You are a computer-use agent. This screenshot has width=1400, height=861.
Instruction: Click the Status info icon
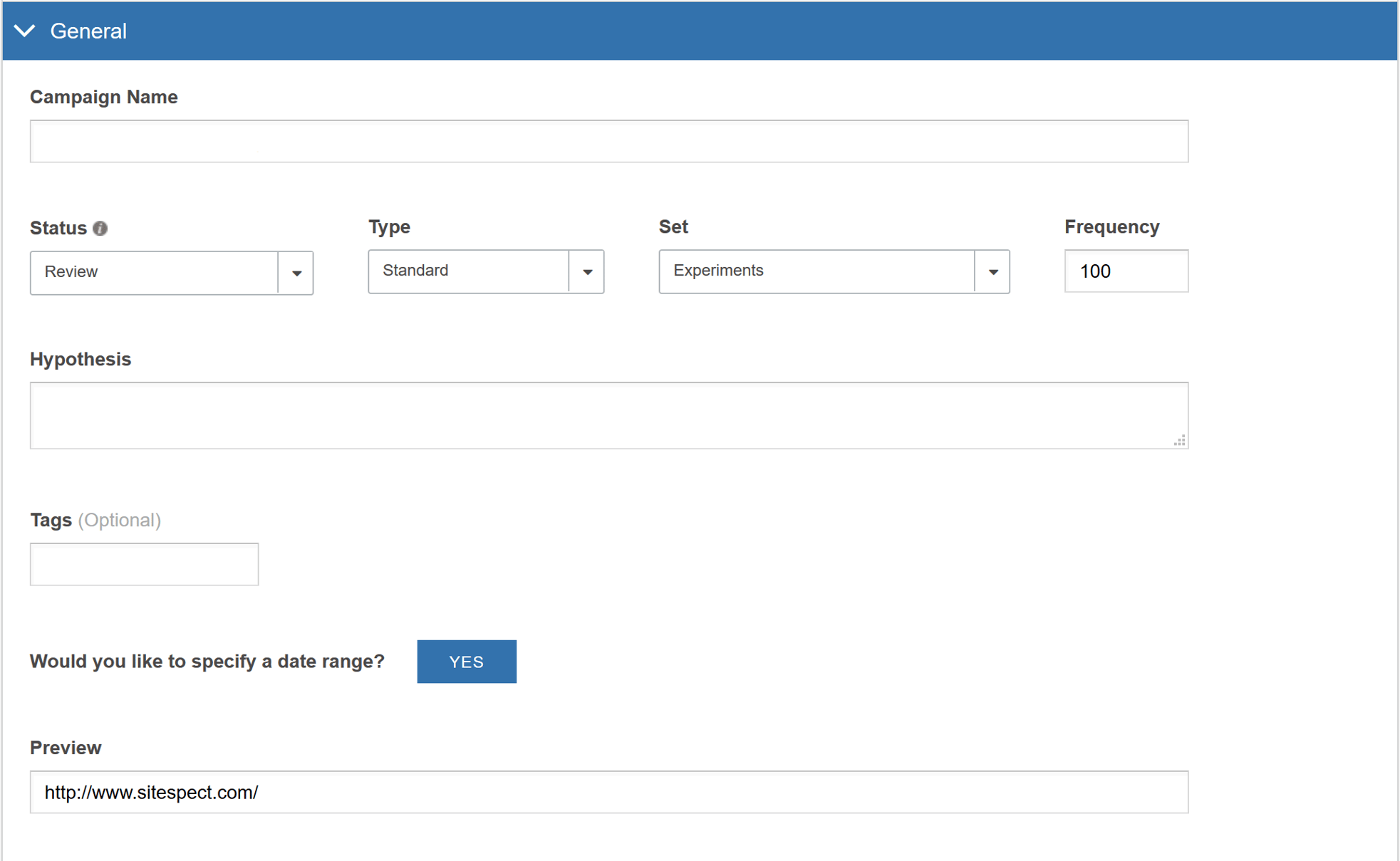(100, 228)
